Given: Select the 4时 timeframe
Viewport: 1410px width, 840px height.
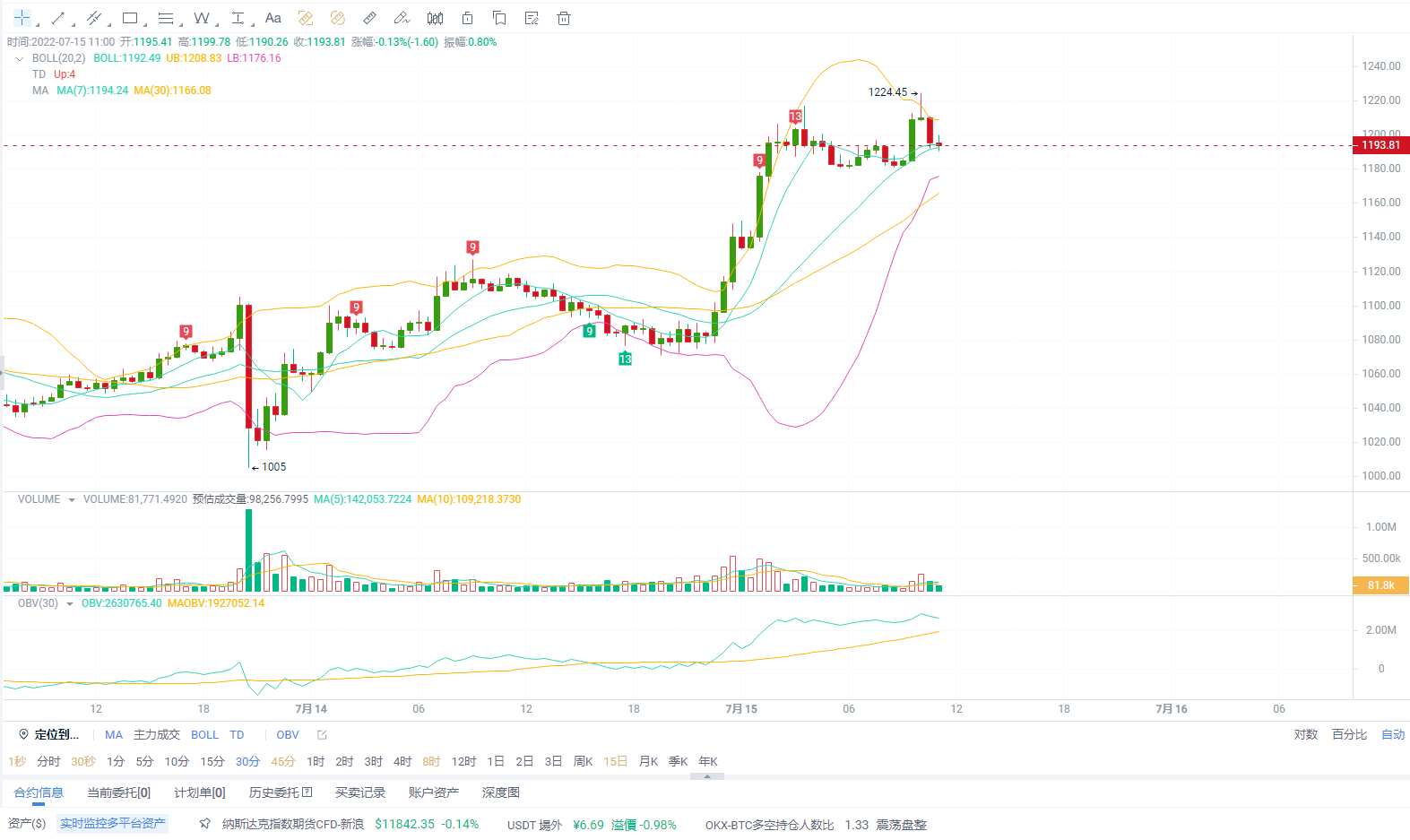Looking at the screenshot, I should coord(402,762).
